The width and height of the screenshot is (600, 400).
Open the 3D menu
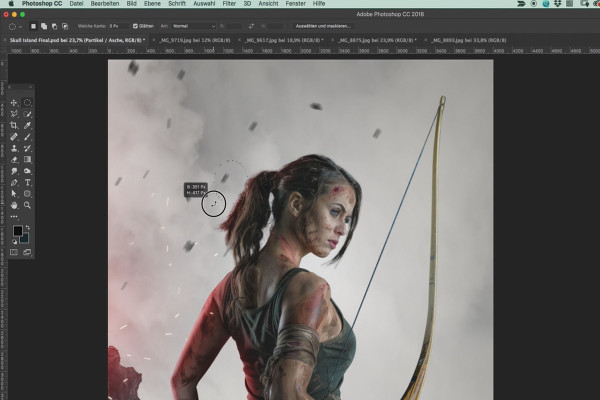click(x=247, y=3)
